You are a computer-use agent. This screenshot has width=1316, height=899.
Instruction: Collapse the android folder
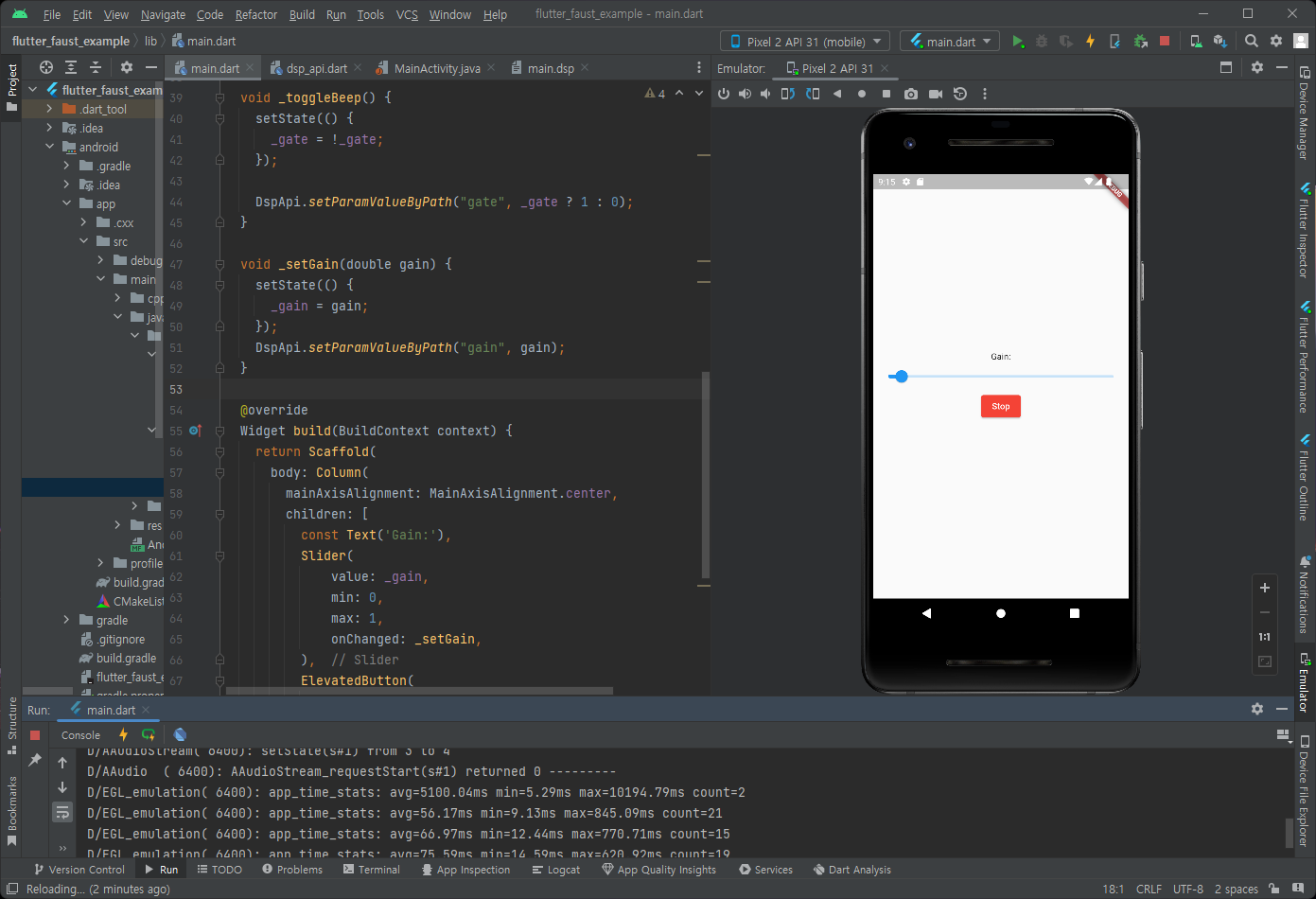49,147
